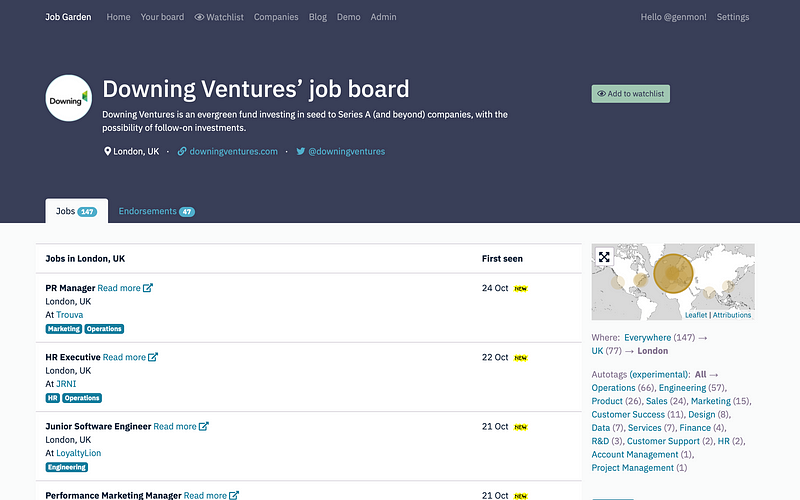800x500 pixels.
Task: Open @downingventures Twitter link
Action: pyautogui.click(x=346, y=151)
